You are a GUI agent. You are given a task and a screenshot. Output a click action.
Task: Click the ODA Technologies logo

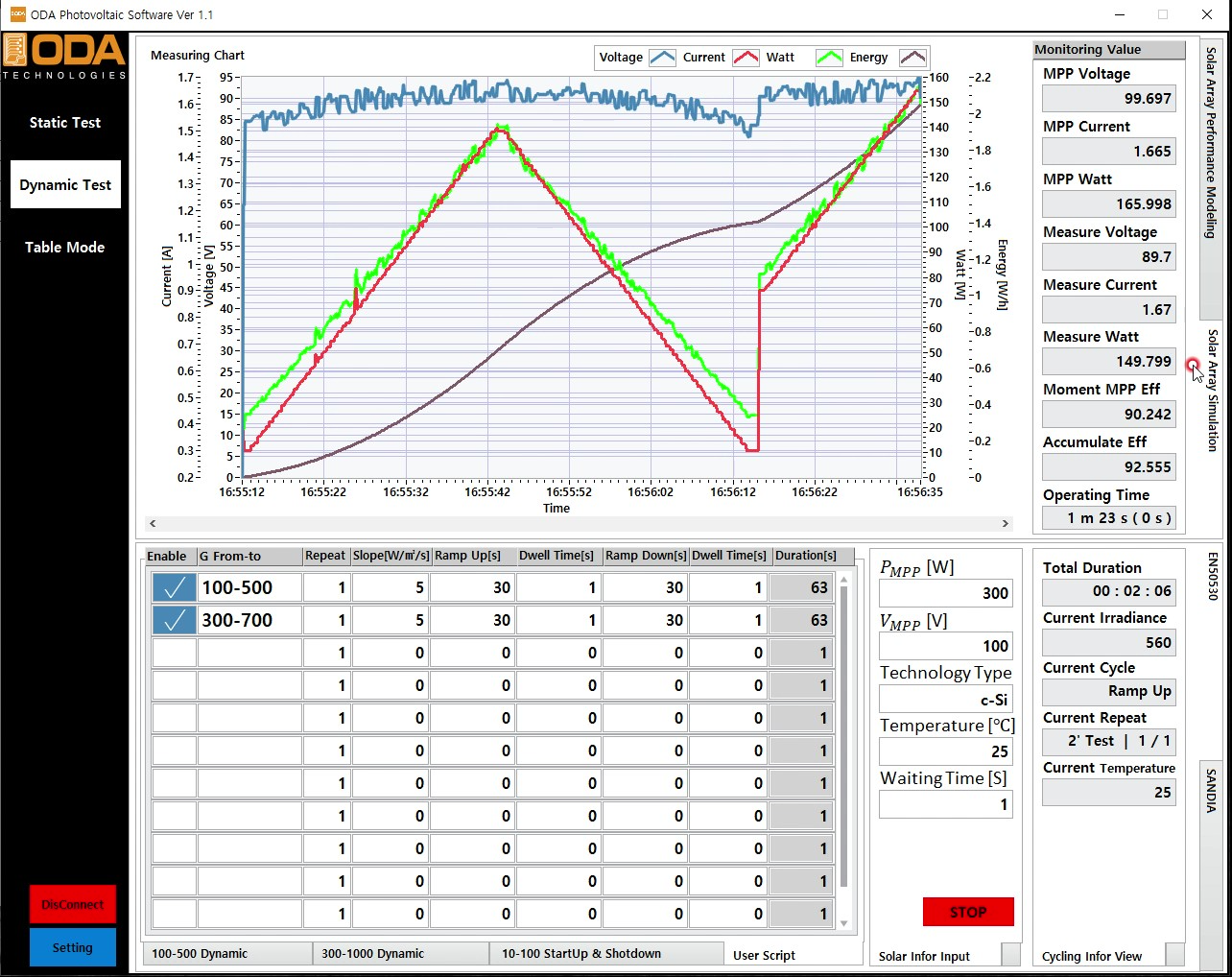click(64, 58)
